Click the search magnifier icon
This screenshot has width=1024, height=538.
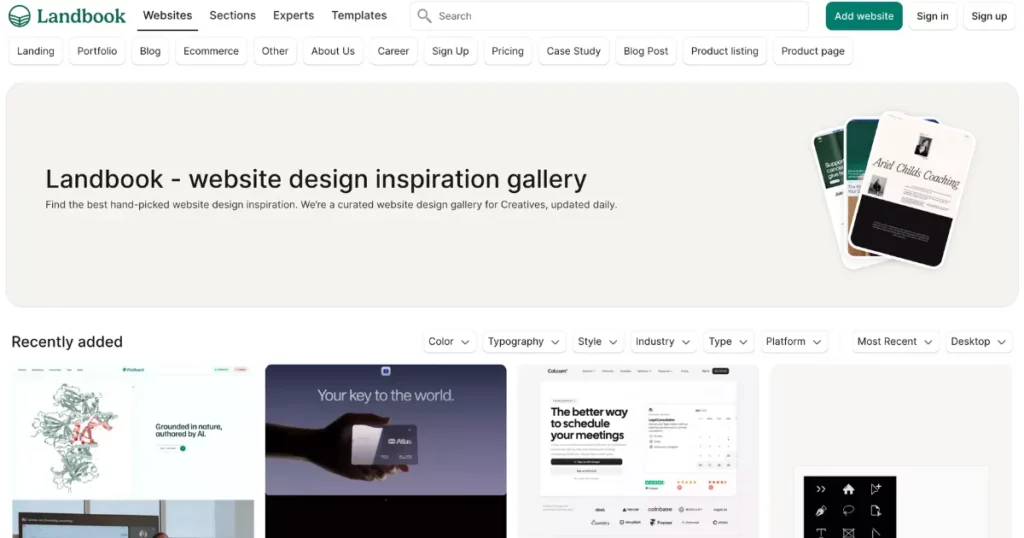[x=425, y=16]
